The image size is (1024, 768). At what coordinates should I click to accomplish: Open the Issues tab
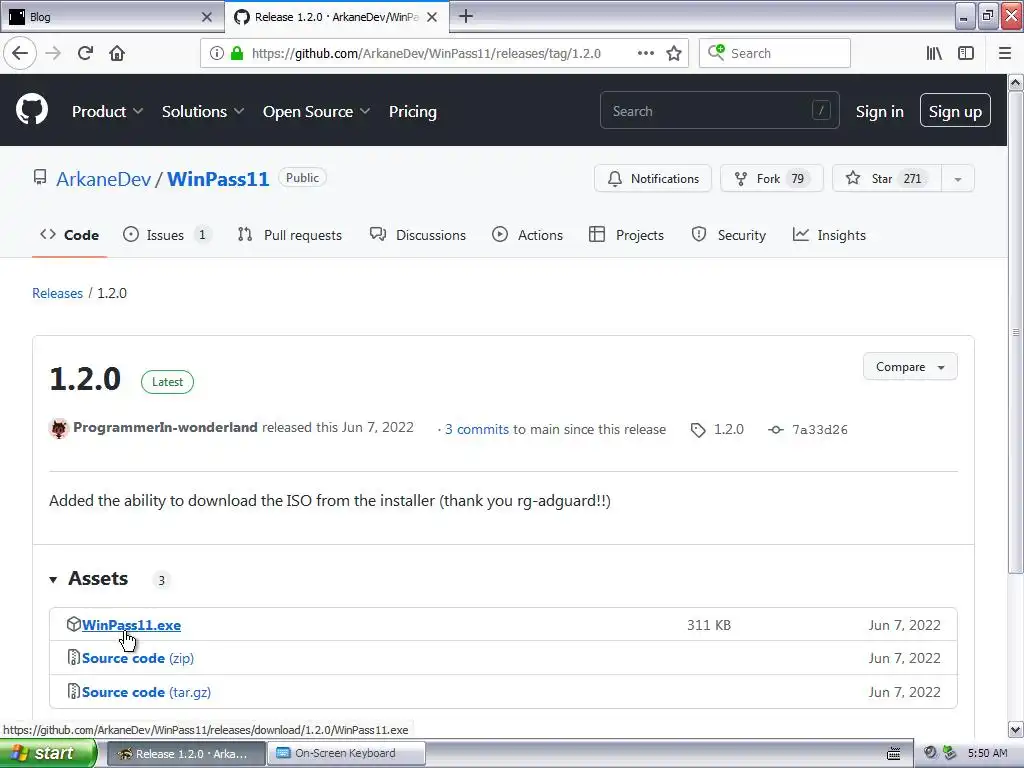point(167,235)
